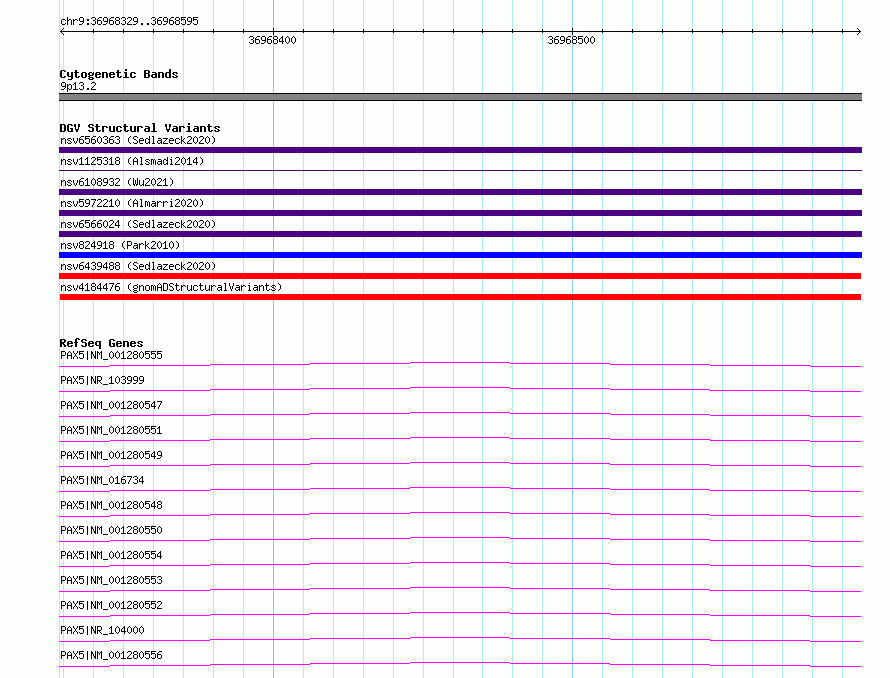Click the magenta intron line of PAX5|NM_001280555
The image size is (890, 678).
click(460, 362)
